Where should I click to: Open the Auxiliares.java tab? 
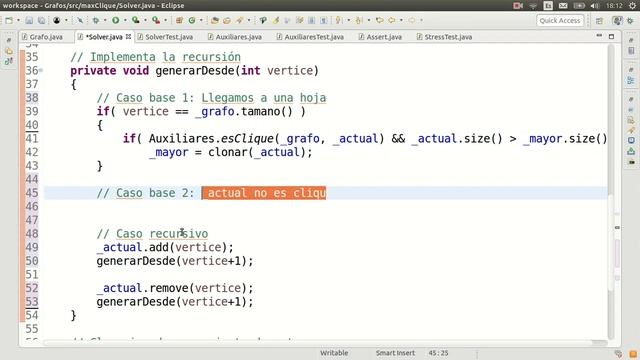235,37
